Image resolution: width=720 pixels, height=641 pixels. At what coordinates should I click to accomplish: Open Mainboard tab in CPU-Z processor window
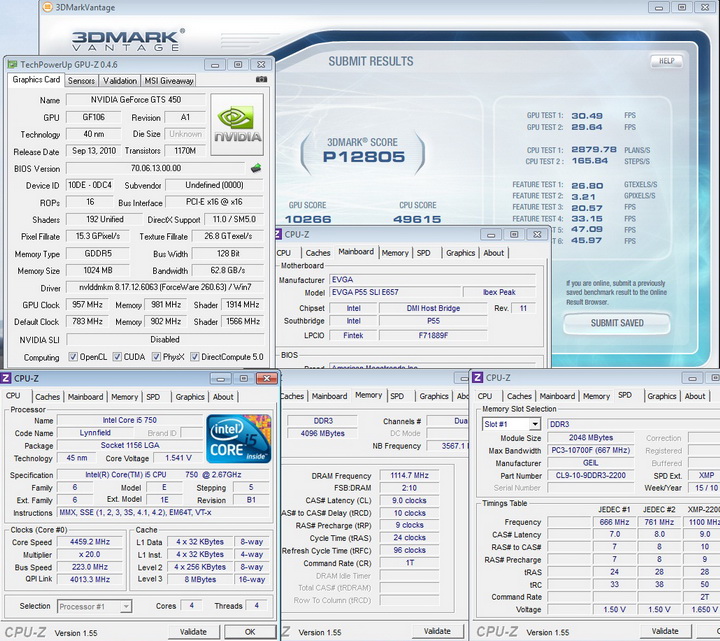85,397
